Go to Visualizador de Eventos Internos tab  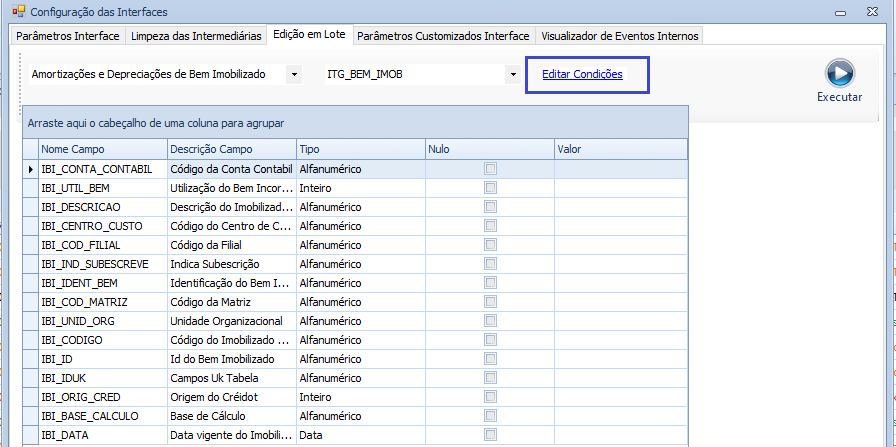619,36
